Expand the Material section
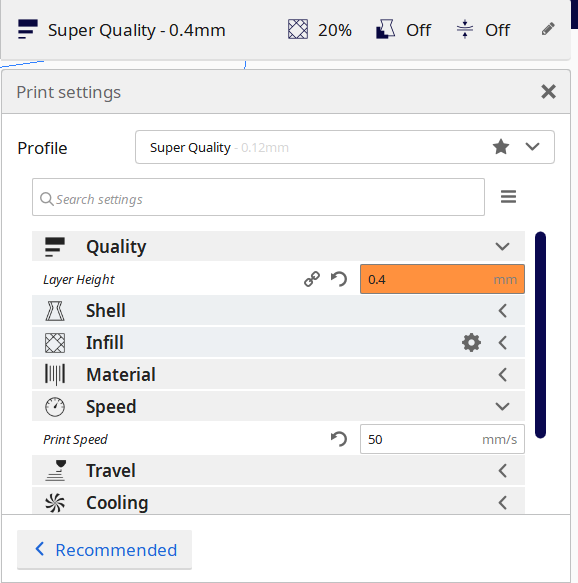Viewport: 578px width, 583px height. pos(503,374)
